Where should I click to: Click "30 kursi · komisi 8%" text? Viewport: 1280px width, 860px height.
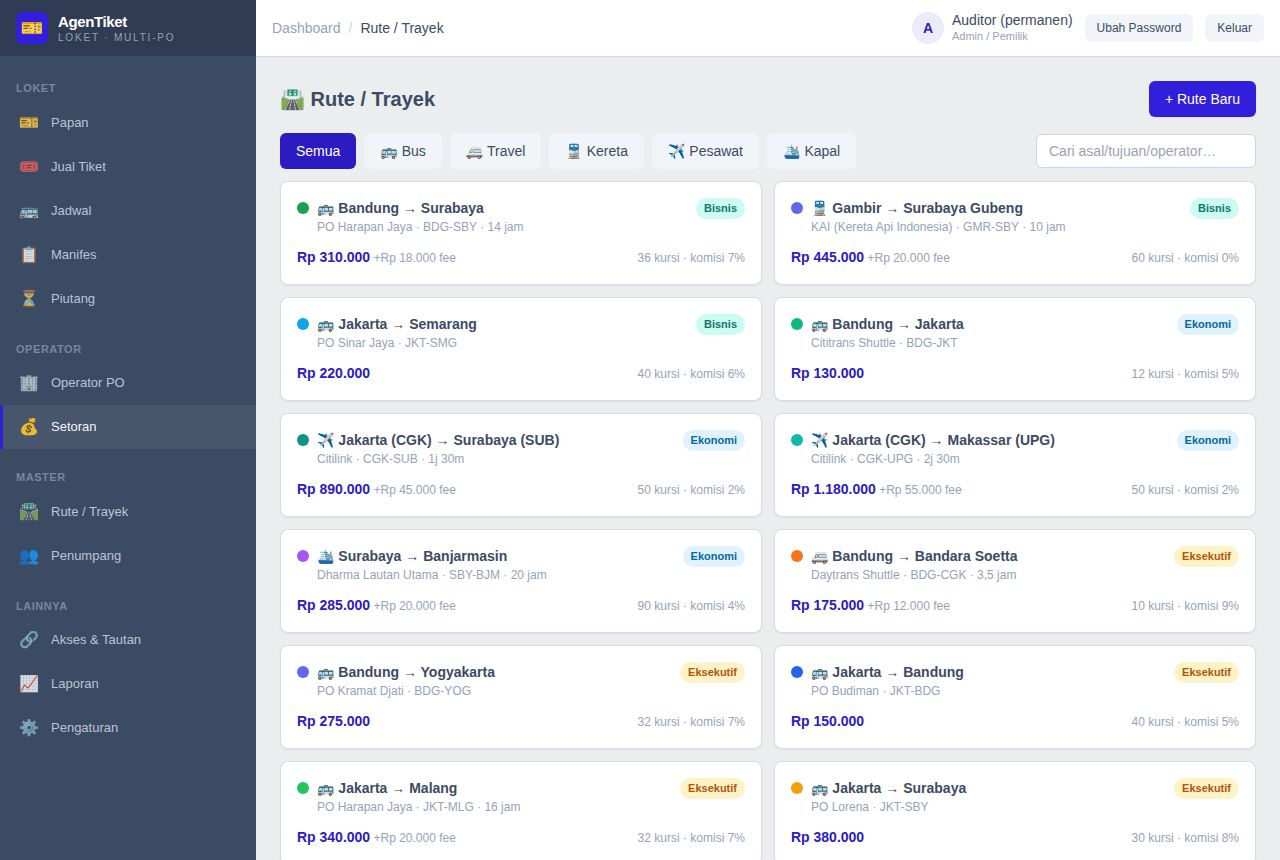point(1185,838)
